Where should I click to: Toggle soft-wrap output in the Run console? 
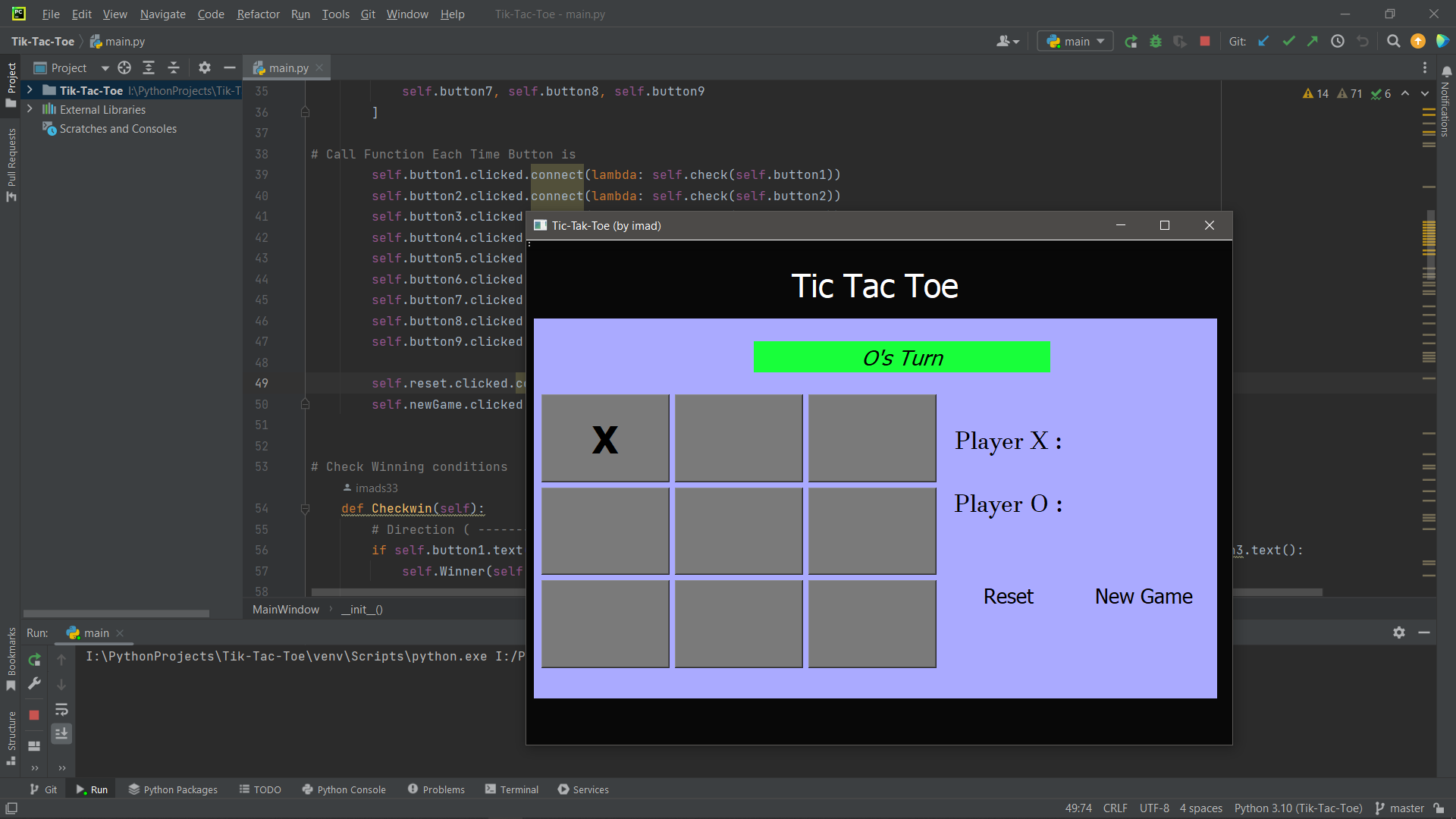coord(61,710)
